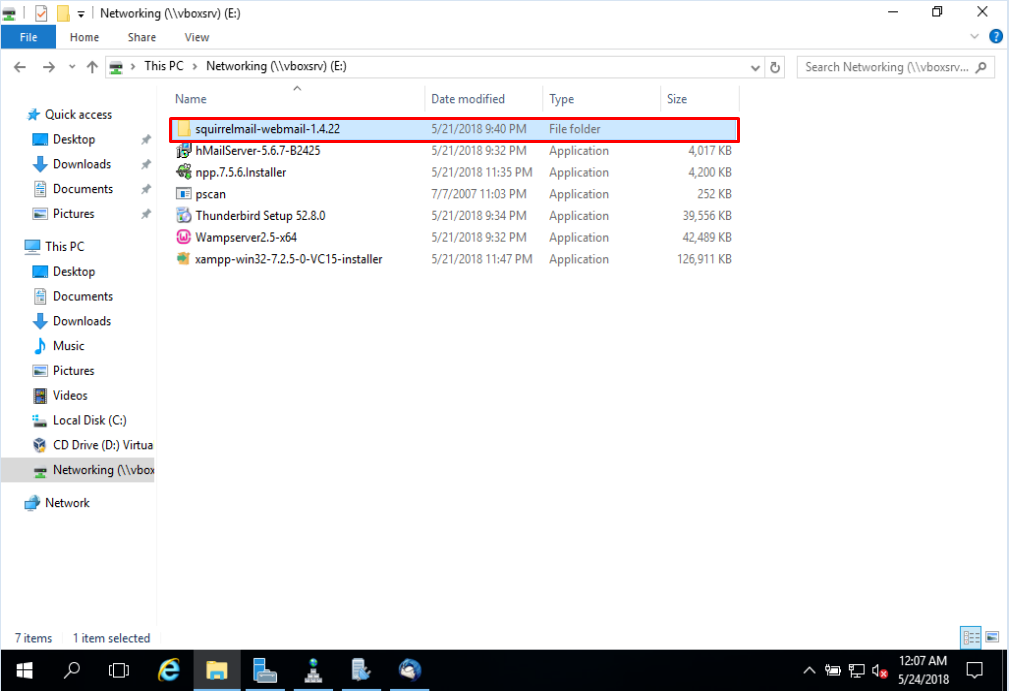Open taskbar Search magnifier
This screenshot has width=1009, height=691.
[71, 671]
